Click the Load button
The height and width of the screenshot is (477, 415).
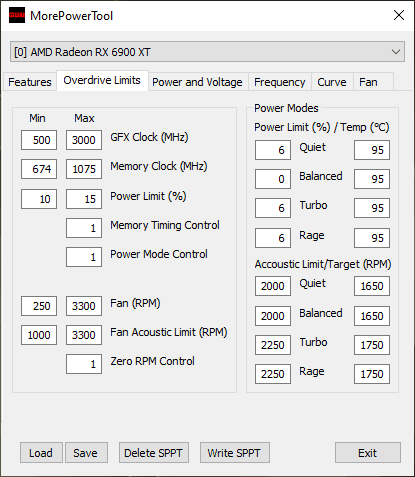[x=41, y=453]
